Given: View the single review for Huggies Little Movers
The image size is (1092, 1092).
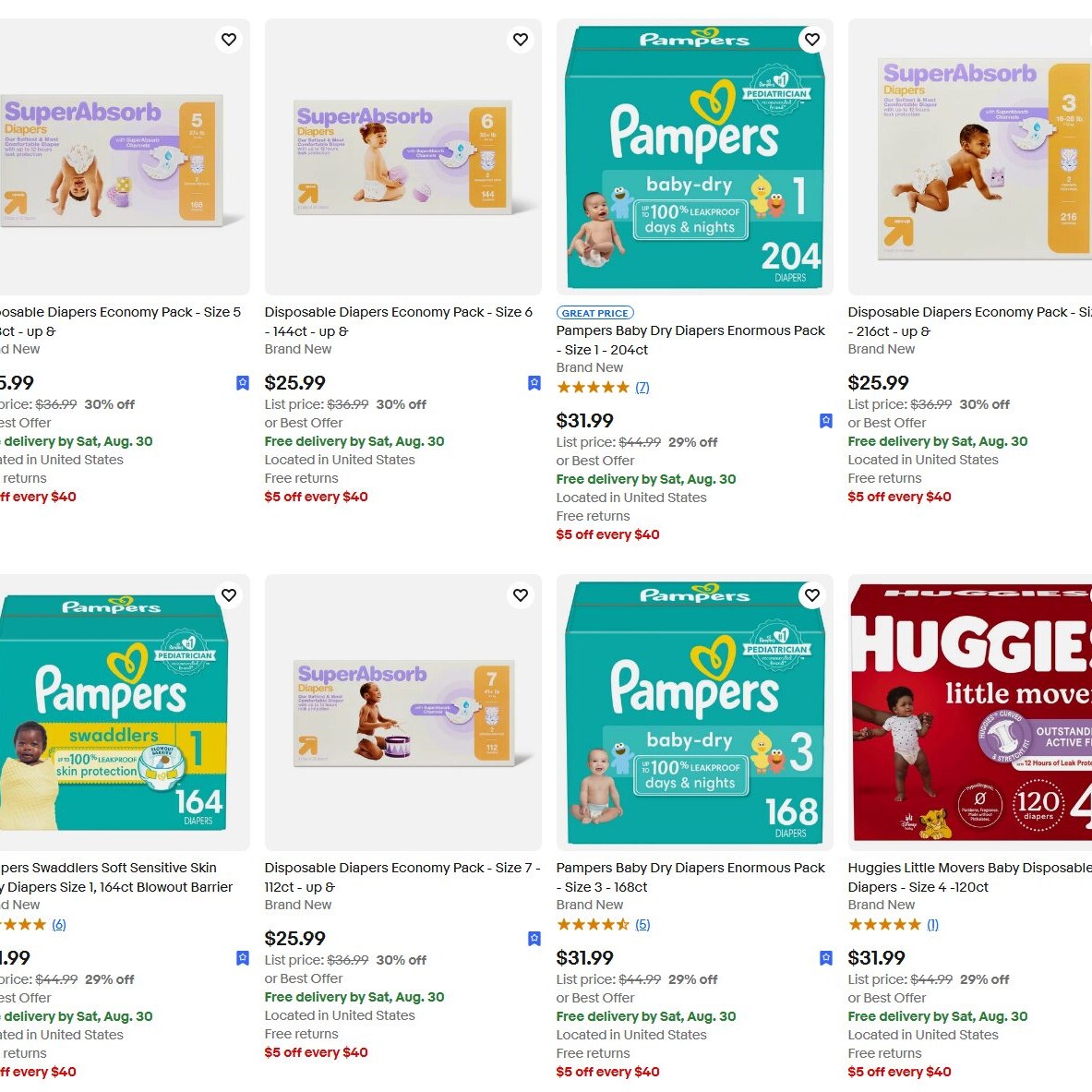Looking at the screenshot, I should (932, 925).
